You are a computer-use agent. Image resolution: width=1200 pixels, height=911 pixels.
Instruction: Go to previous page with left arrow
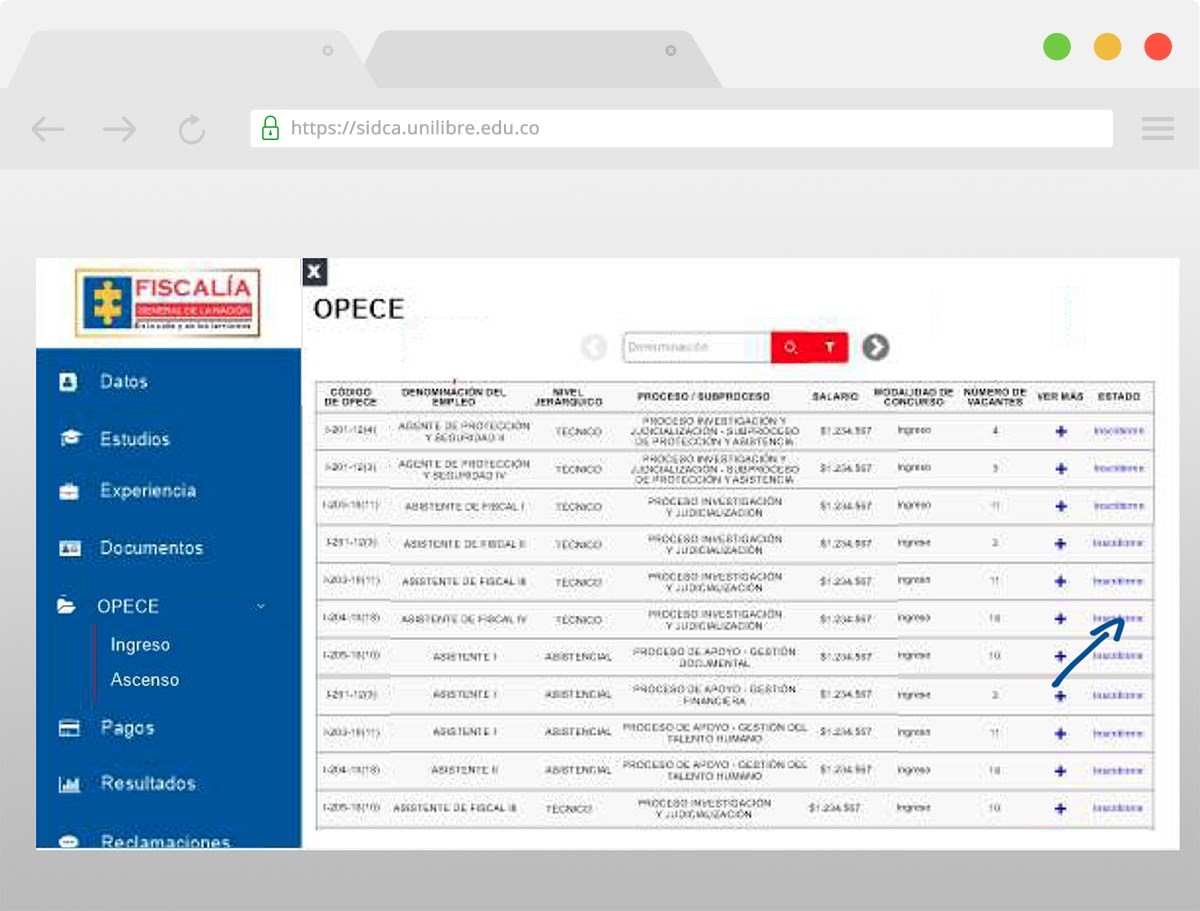(594, 347)
